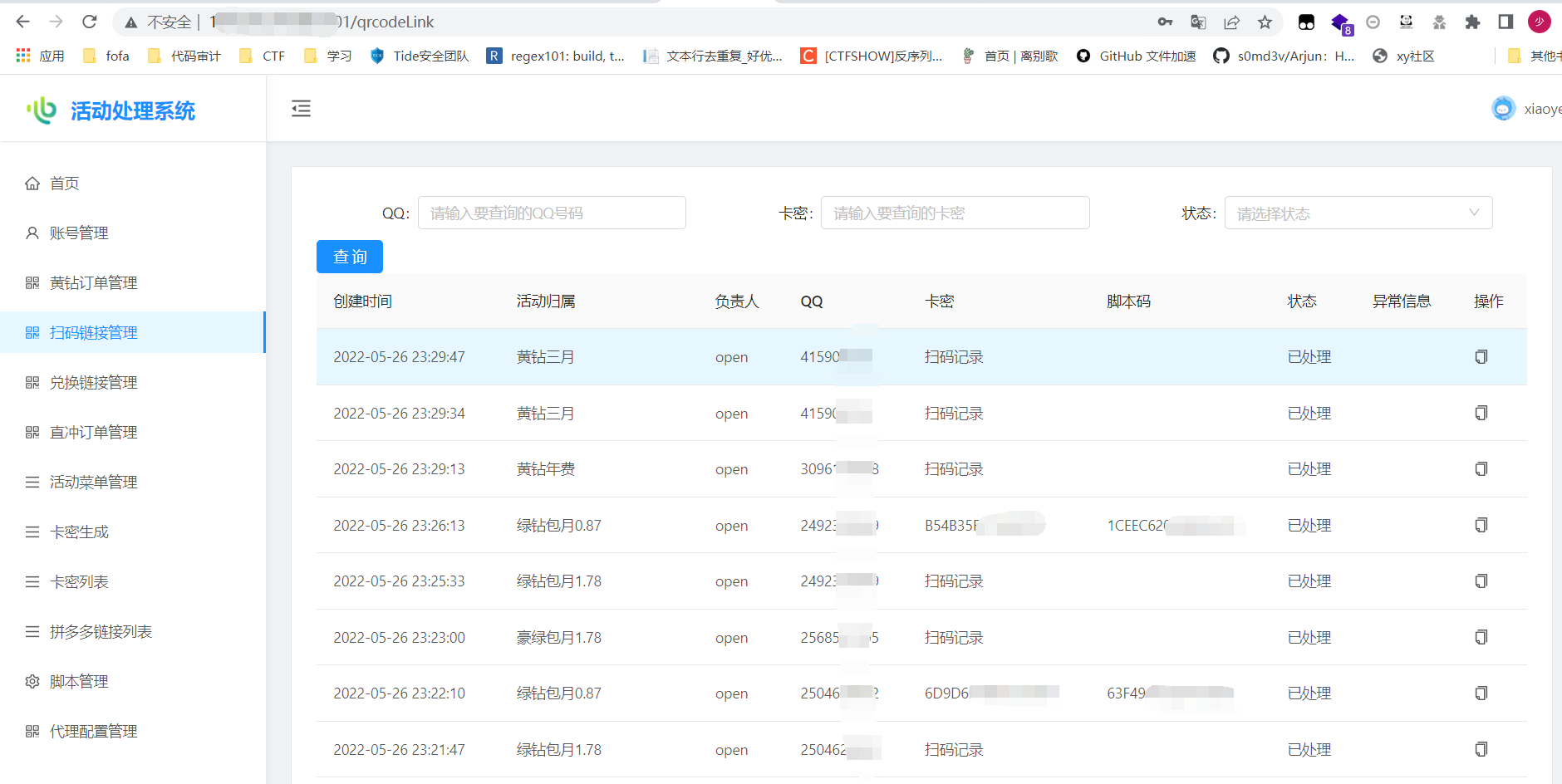Select 扫码链接管理 in the sidebar
The width and height of the screenshot is (1562, 784).
(x=133, y=332)
